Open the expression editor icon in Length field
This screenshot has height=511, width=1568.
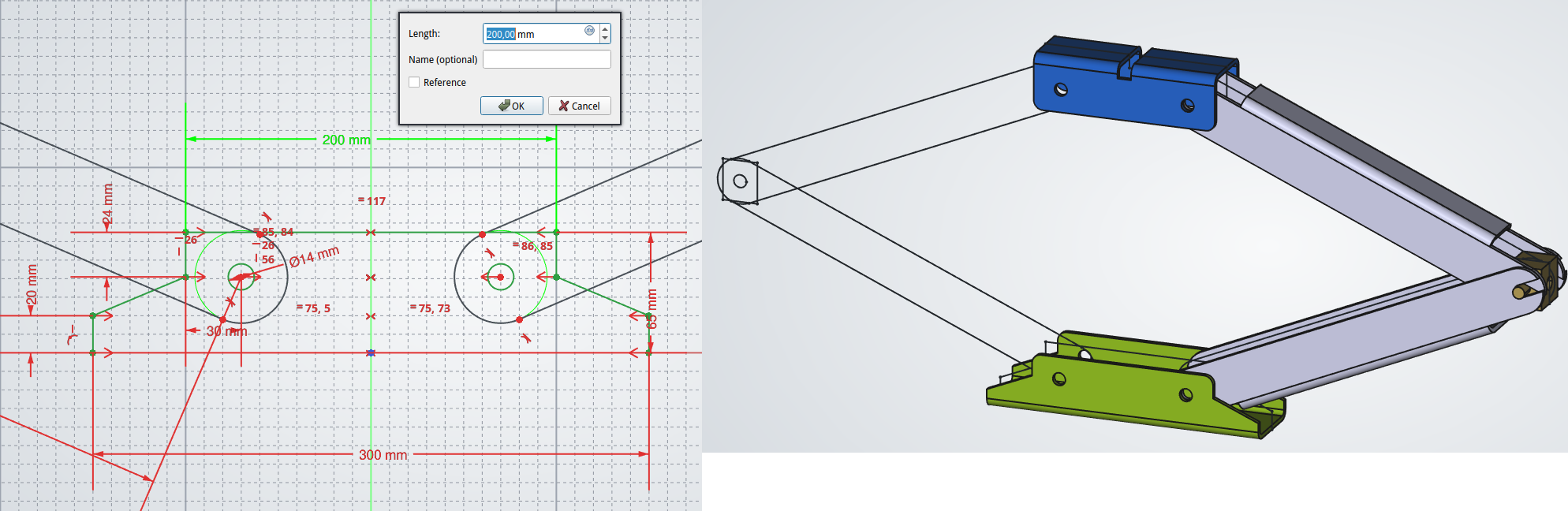point(589,31)
